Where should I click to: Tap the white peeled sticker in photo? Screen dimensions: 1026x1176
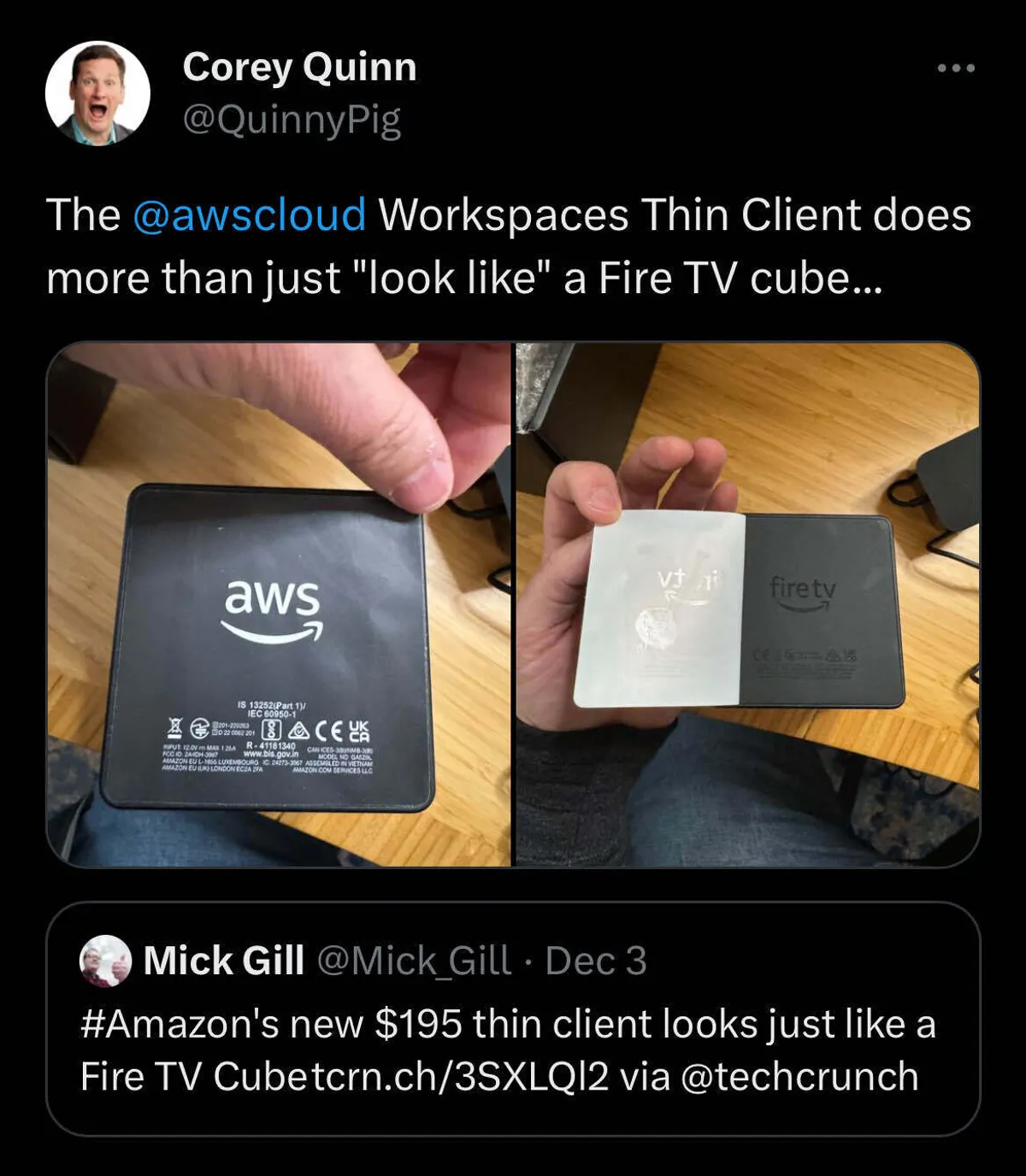[660, 609]
